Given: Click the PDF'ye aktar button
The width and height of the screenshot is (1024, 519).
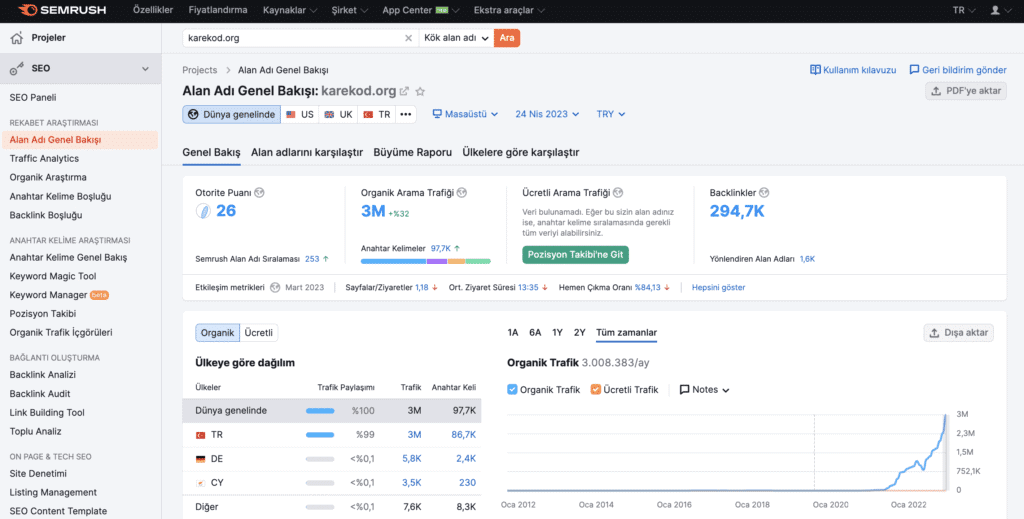Looking at the screenshot, I should pos(966,91).
